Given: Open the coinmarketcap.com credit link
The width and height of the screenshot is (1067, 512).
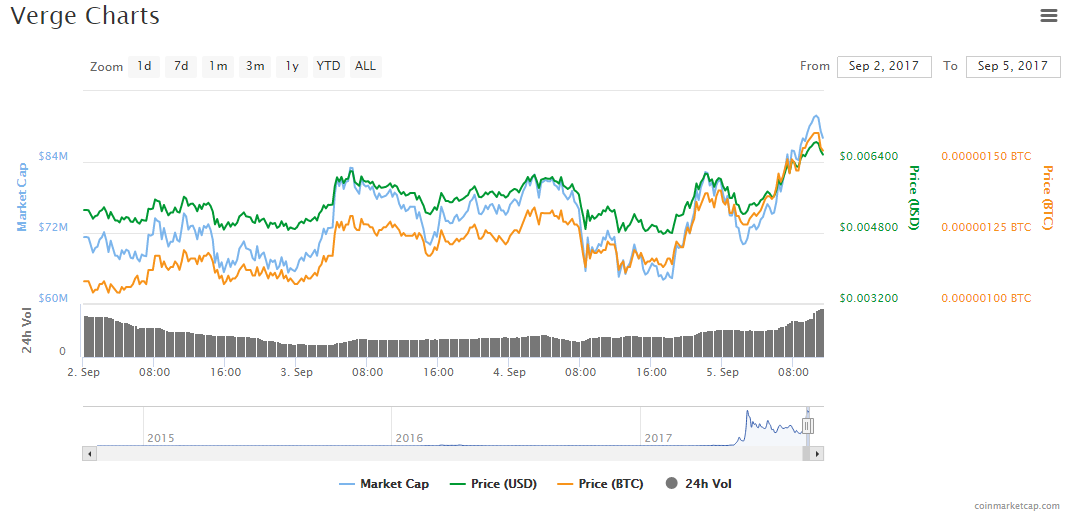Looking at the screenshot, I should click(x=1016, y=505).
